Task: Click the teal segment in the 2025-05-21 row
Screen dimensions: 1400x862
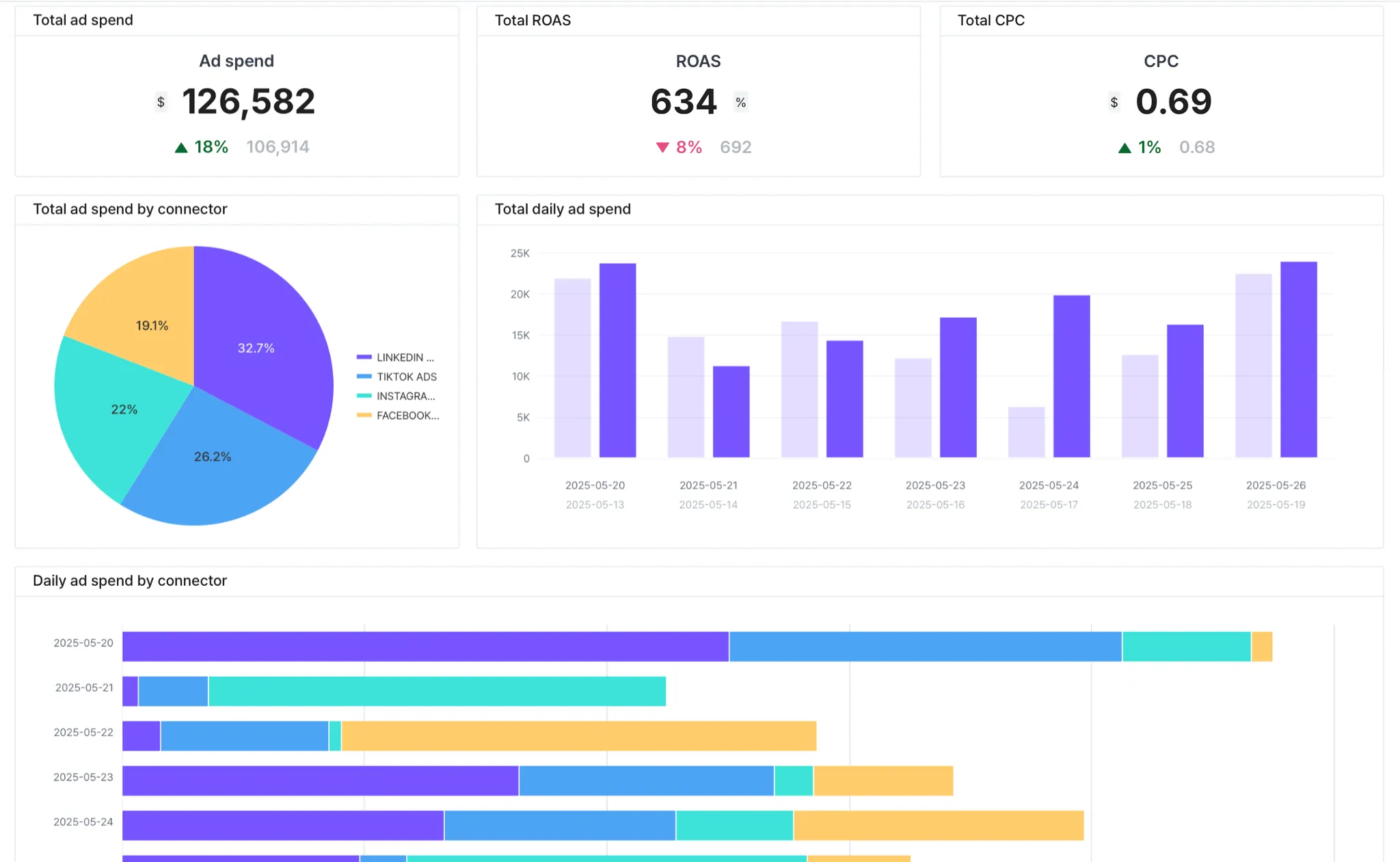Action: [x=437, y=691]
